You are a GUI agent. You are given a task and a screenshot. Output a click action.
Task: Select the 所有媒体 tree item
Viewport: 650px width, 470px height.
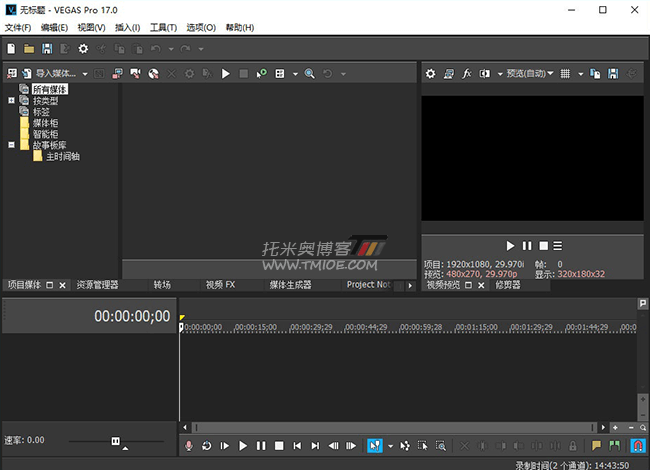click(50, 89)
